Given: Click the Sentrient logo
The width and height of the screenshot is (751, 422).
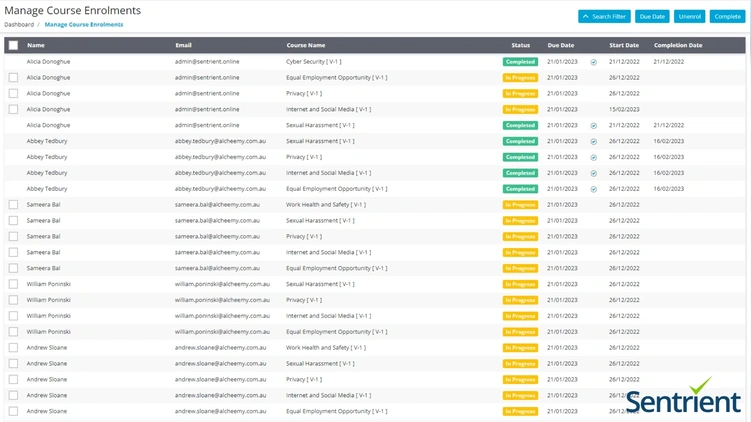Looking at the screenshot, I should click(x=684, y=399).
